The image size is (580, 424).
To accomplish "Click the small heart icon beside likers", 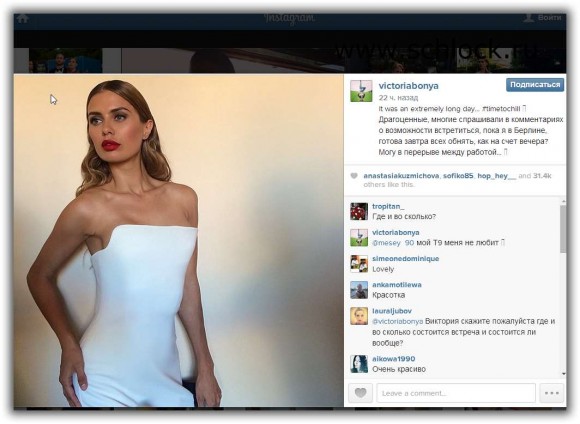I will click(354, 176).
